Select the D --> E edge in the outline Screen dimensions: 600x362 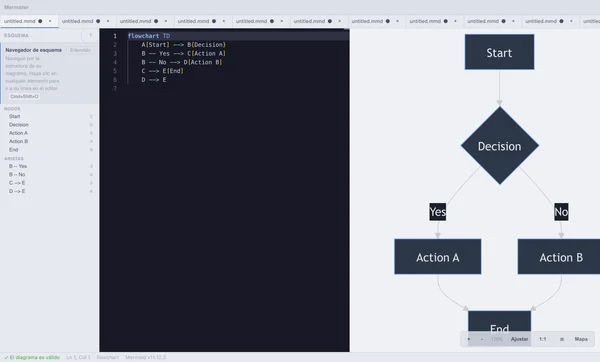click(x=49, y=191)
